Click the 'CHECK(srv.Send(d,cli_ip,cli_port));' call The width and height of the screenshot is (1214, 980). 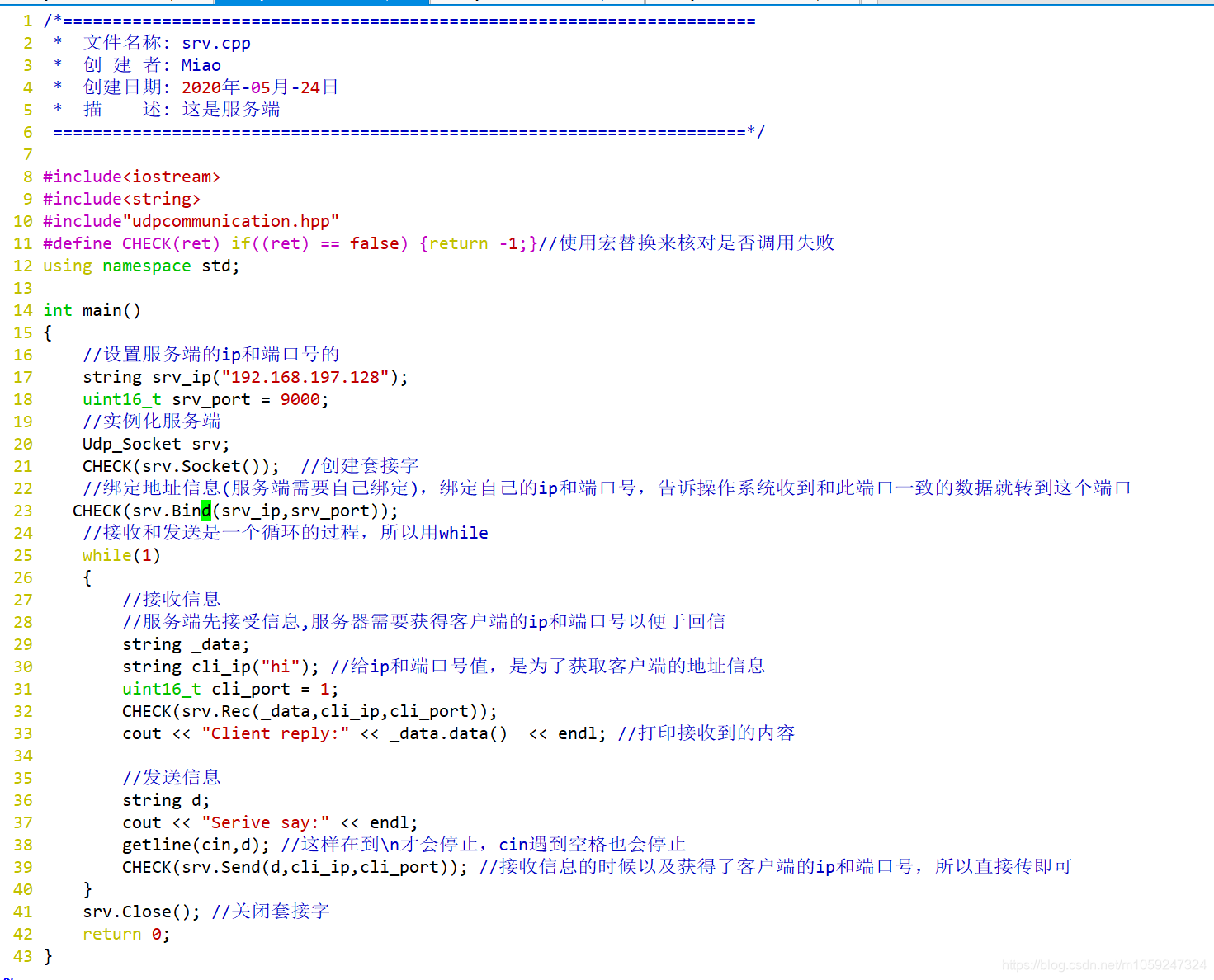(295, 867)
